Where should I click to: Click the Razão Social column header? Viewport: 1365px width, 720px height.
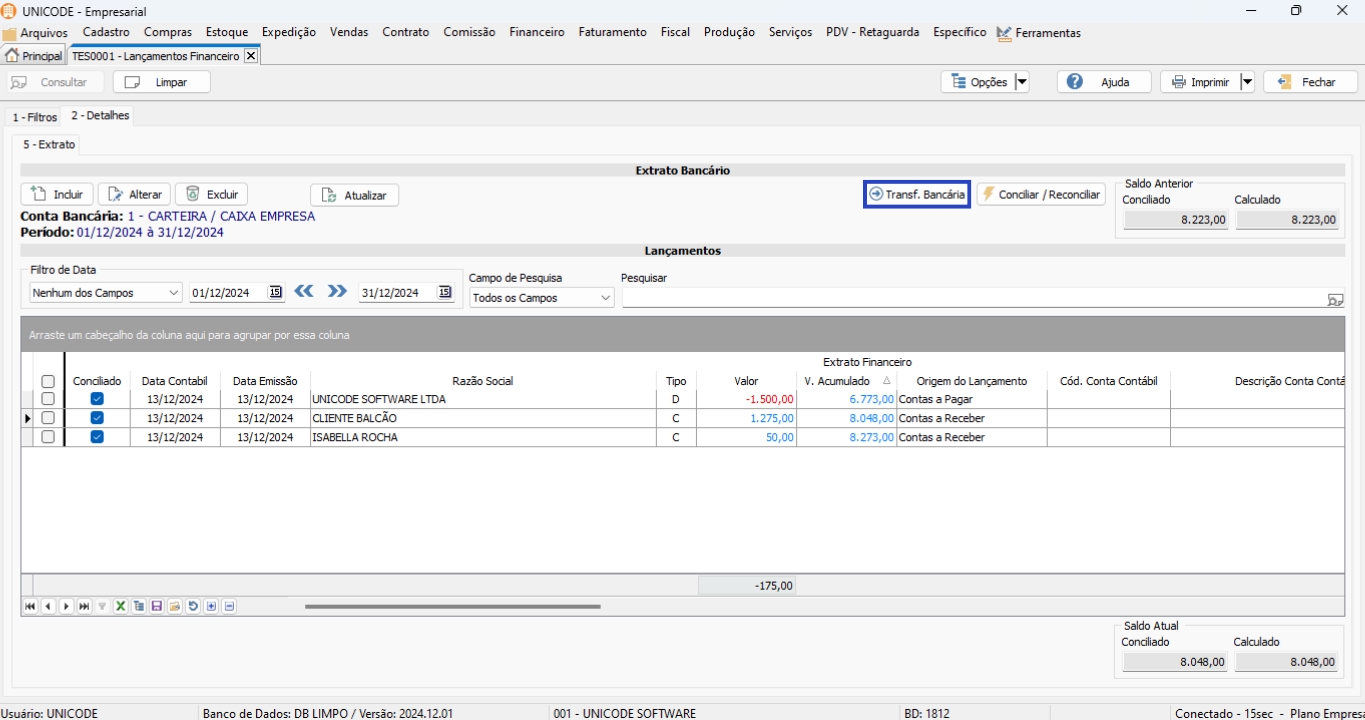pos(482,381)
